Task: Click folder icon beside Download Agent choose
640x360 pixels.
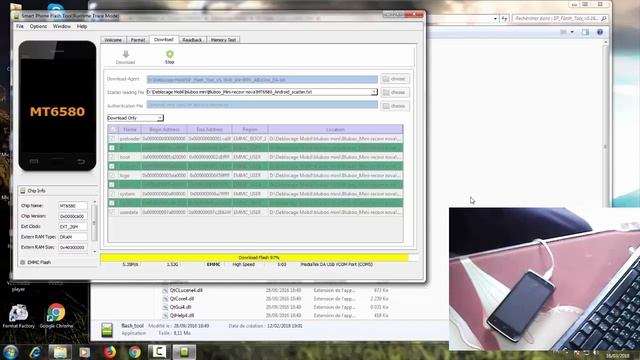Action: pyautogui.click(x=386, y=79)
